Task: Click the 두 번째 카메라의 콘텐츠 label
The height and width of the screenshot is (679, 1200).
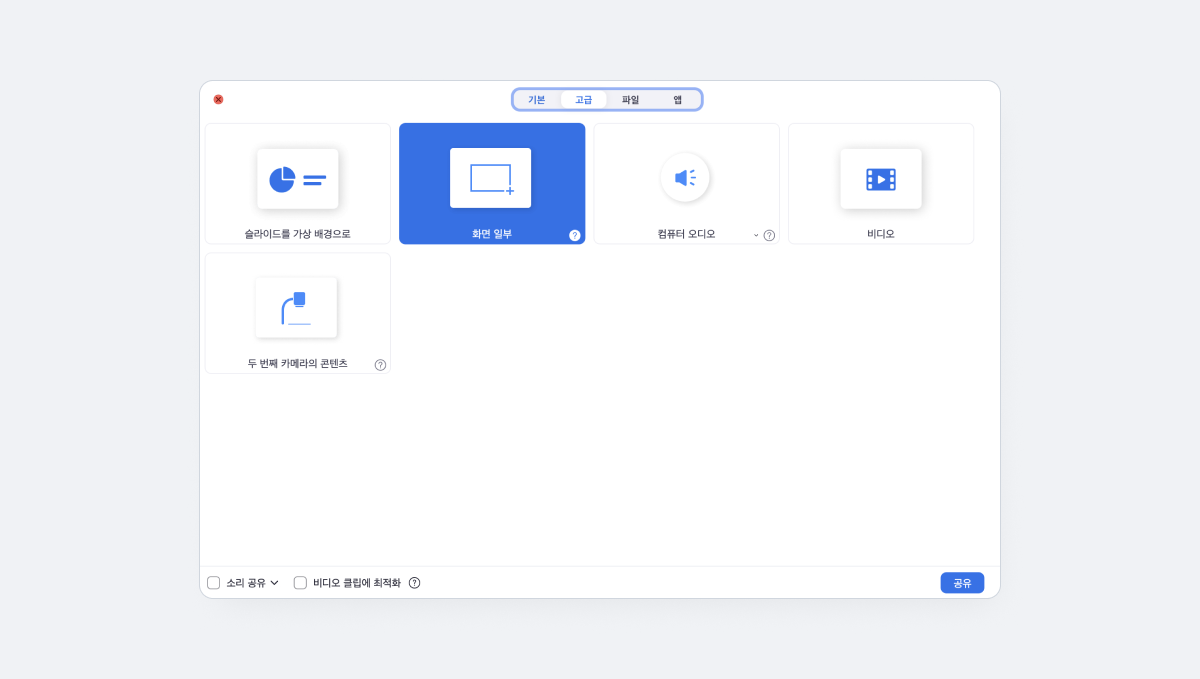Action: coord(298,364)
